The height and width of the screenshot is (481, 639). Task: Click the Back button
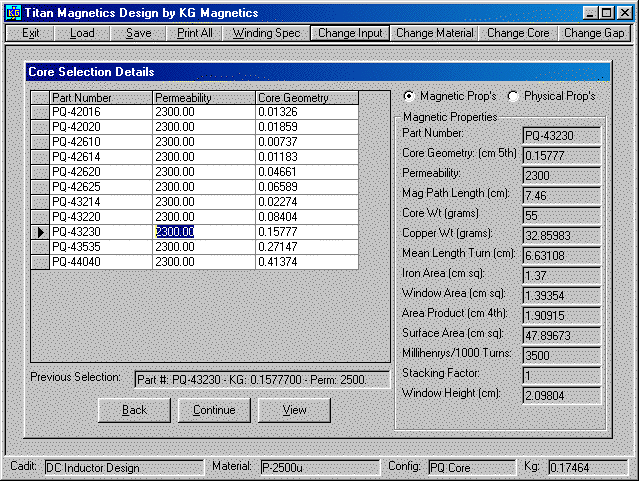coord(134,410)
